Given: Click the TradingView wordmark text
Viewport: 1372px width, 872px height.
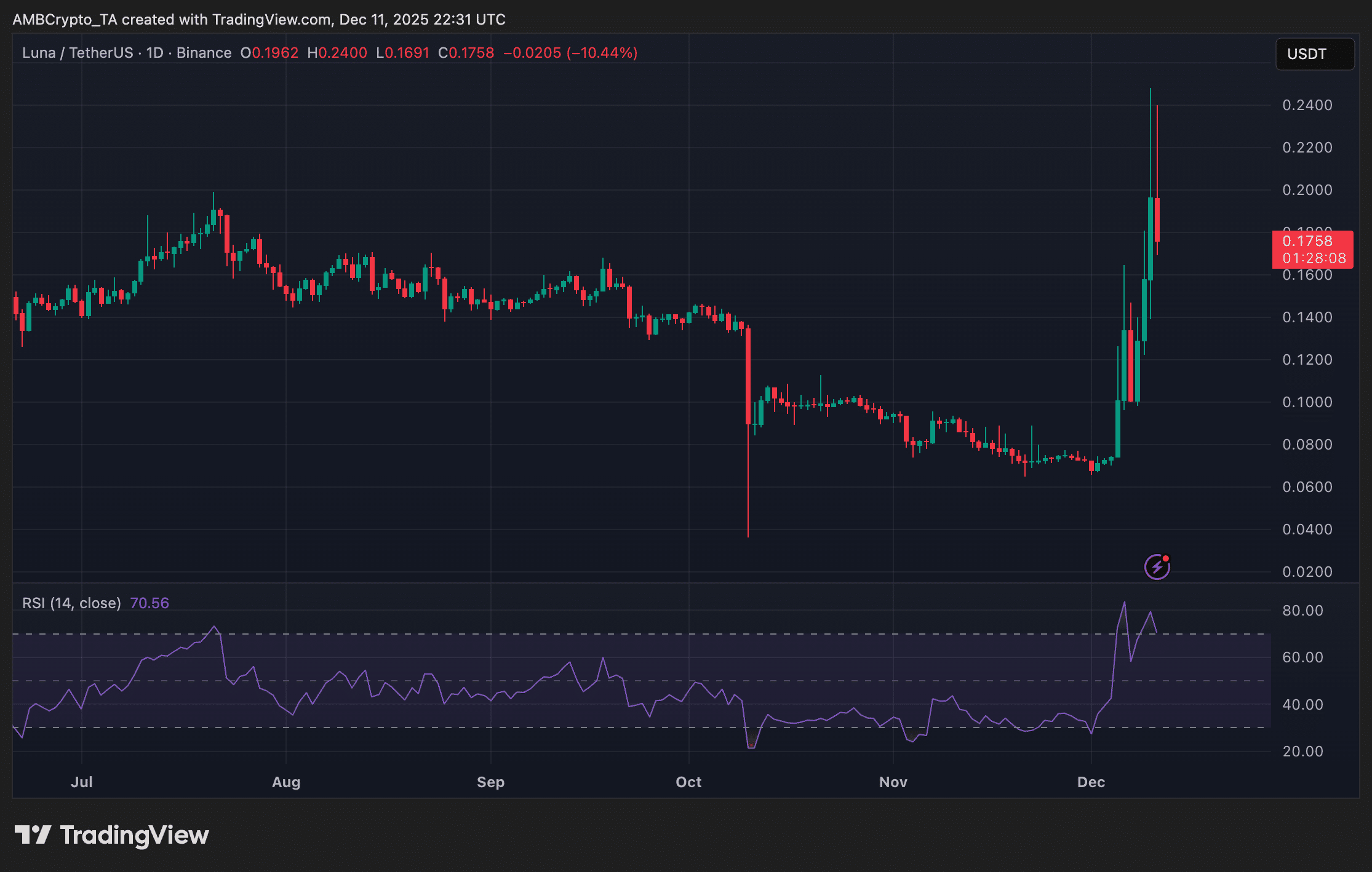Looking at the screenshot, I should pyautogui.click(x=134, y=835).
